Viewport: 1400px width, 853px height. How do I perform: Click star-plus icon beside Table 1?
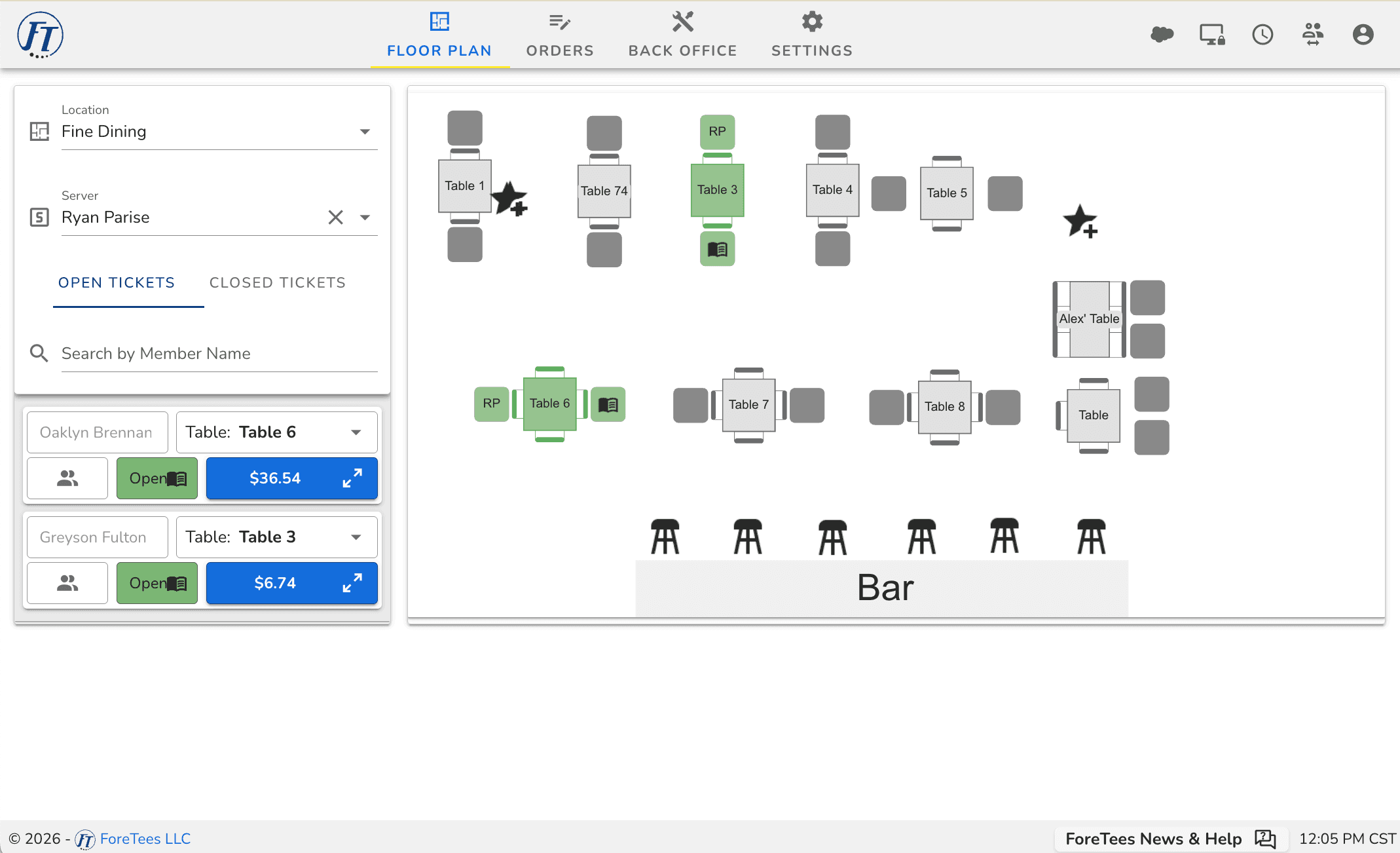509,199
